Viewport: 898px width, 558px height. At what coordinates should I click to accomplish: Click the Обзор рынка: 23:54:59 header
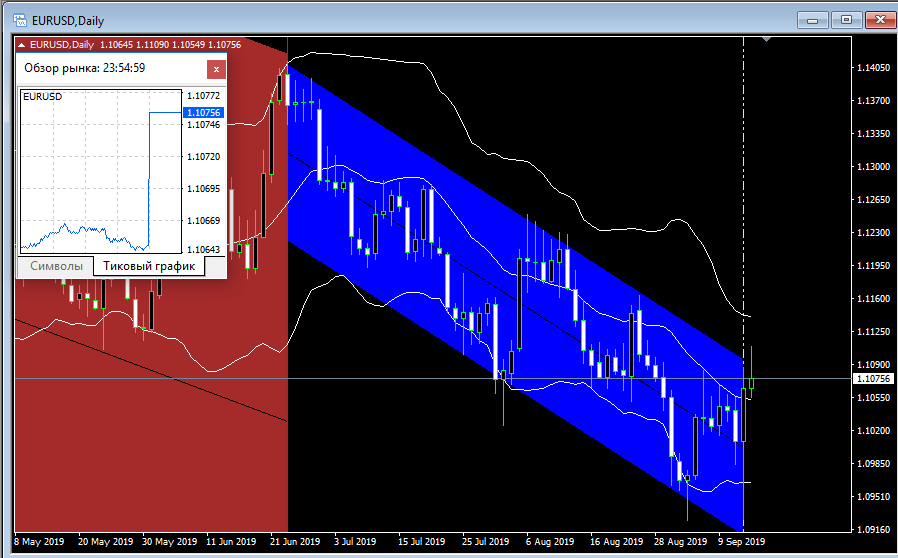tap(85, 68)
